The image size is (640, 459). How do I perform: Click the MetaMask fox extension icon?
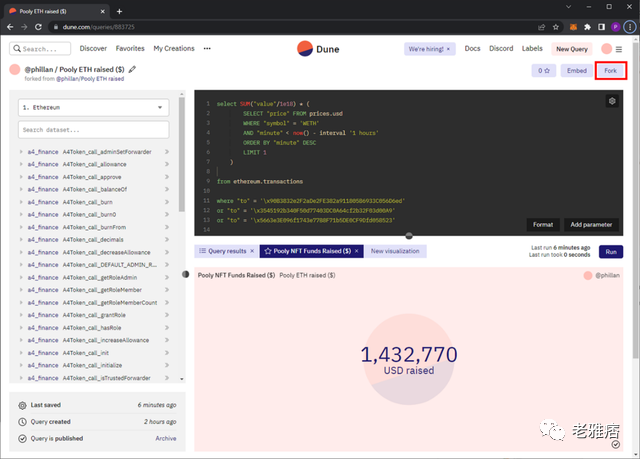click(573, 27)
